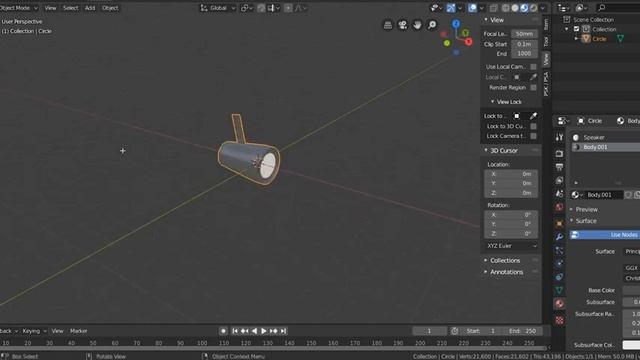Toggle proportional editing icon

pos(288,8)
